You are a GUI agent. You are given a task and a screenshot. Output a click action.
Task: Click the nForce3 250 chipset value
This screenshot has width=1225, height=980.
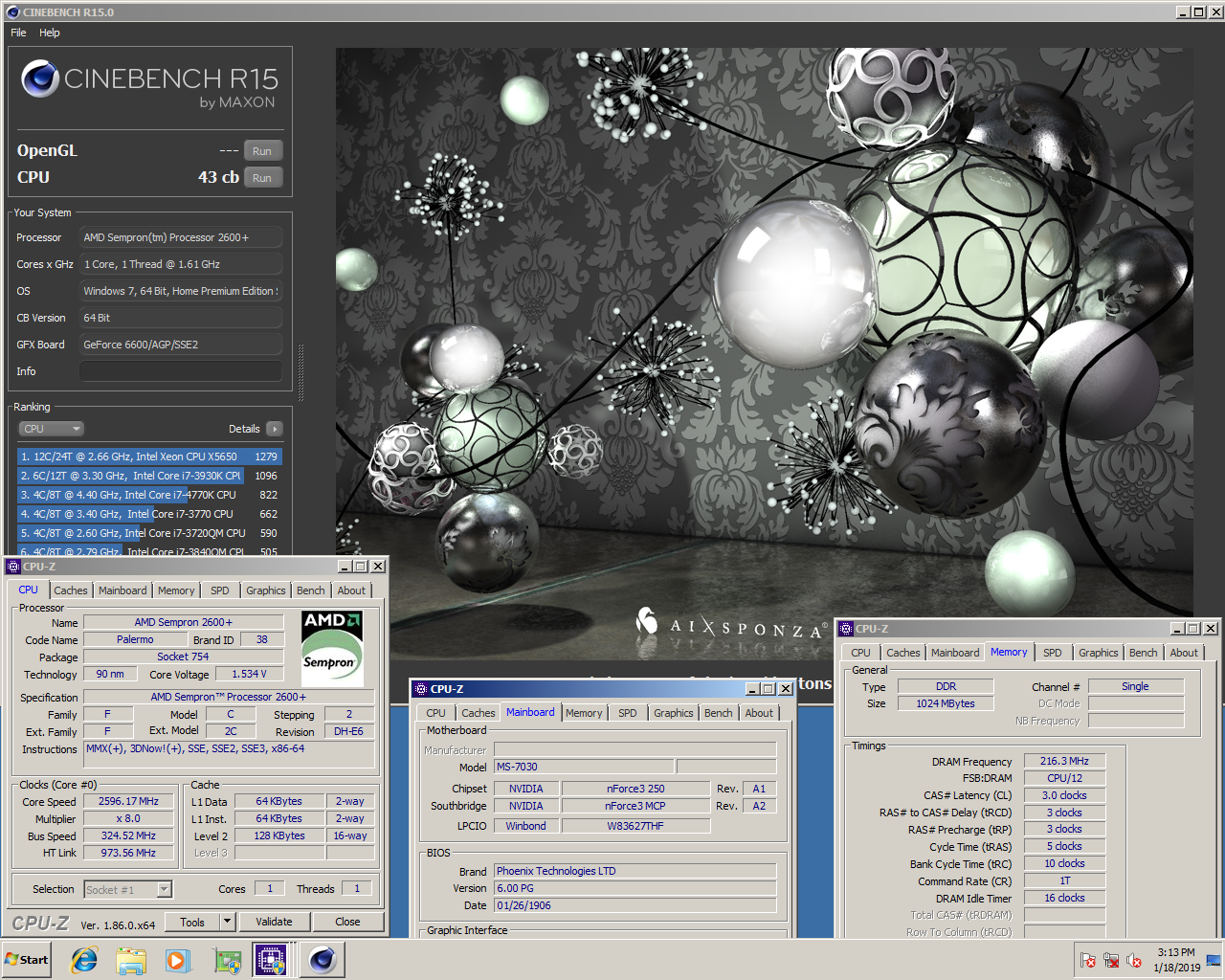click(x=635, y=789)
